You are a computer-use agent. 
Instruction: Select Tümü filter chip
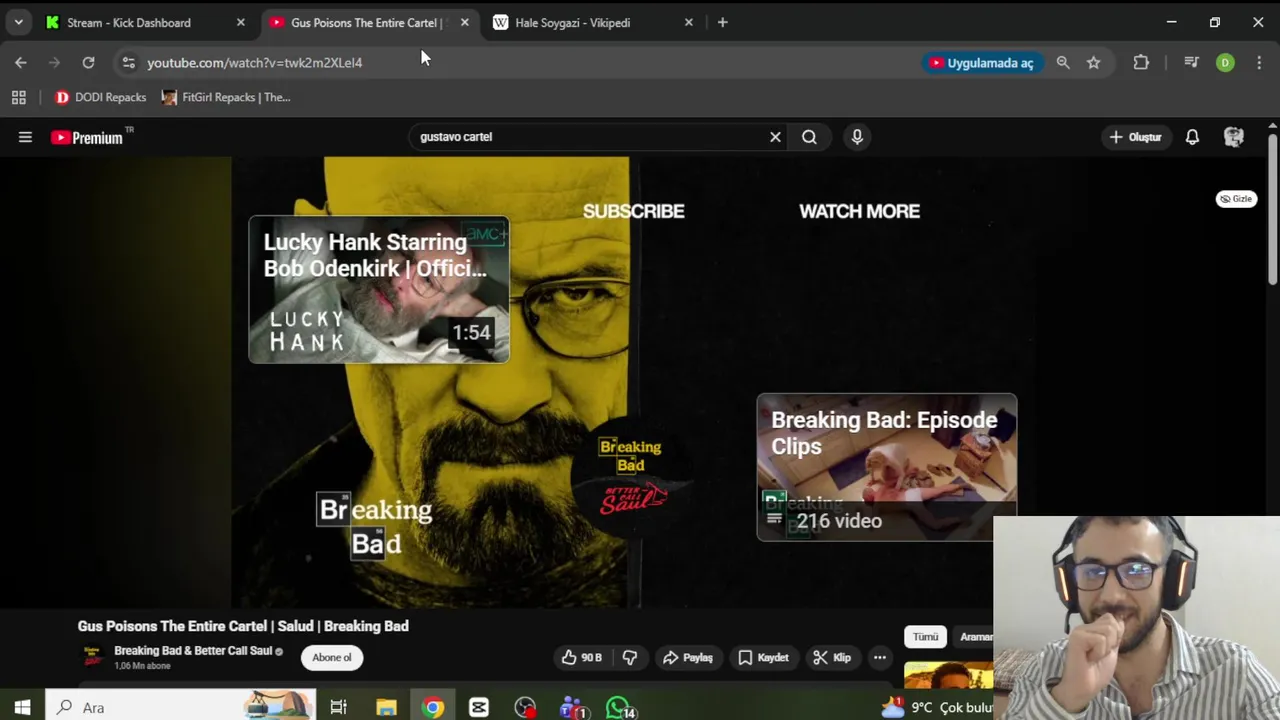[925, 637]
